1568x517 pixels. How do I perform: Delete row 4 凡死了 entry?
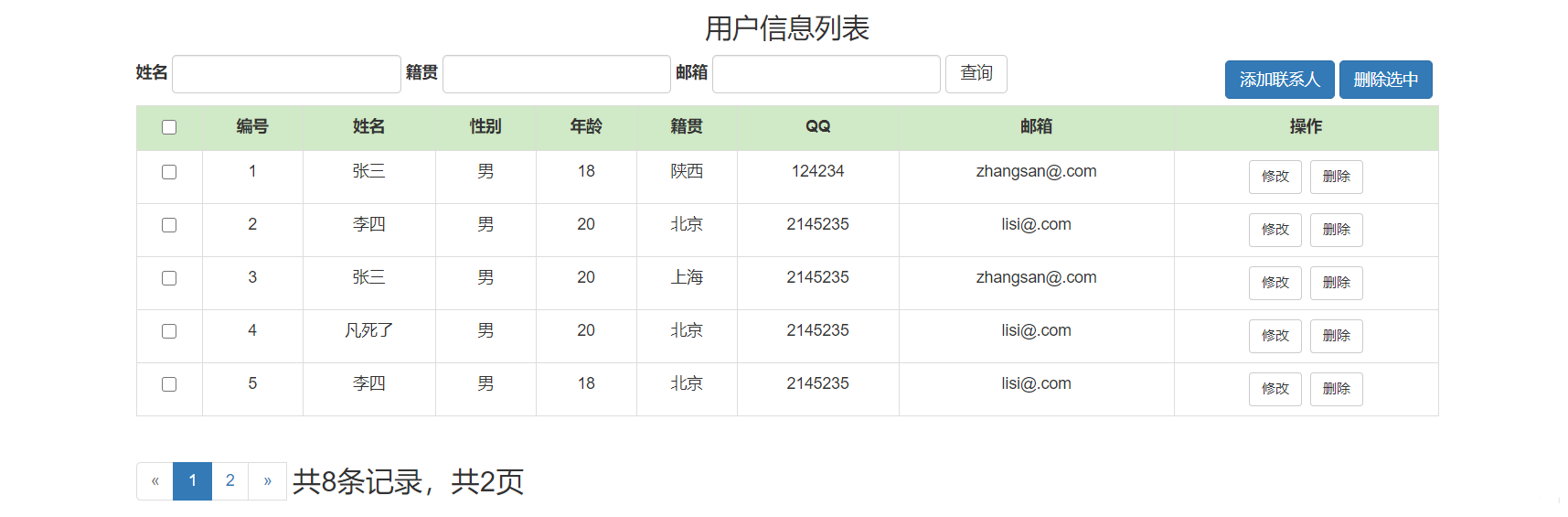pos(1336,336)
